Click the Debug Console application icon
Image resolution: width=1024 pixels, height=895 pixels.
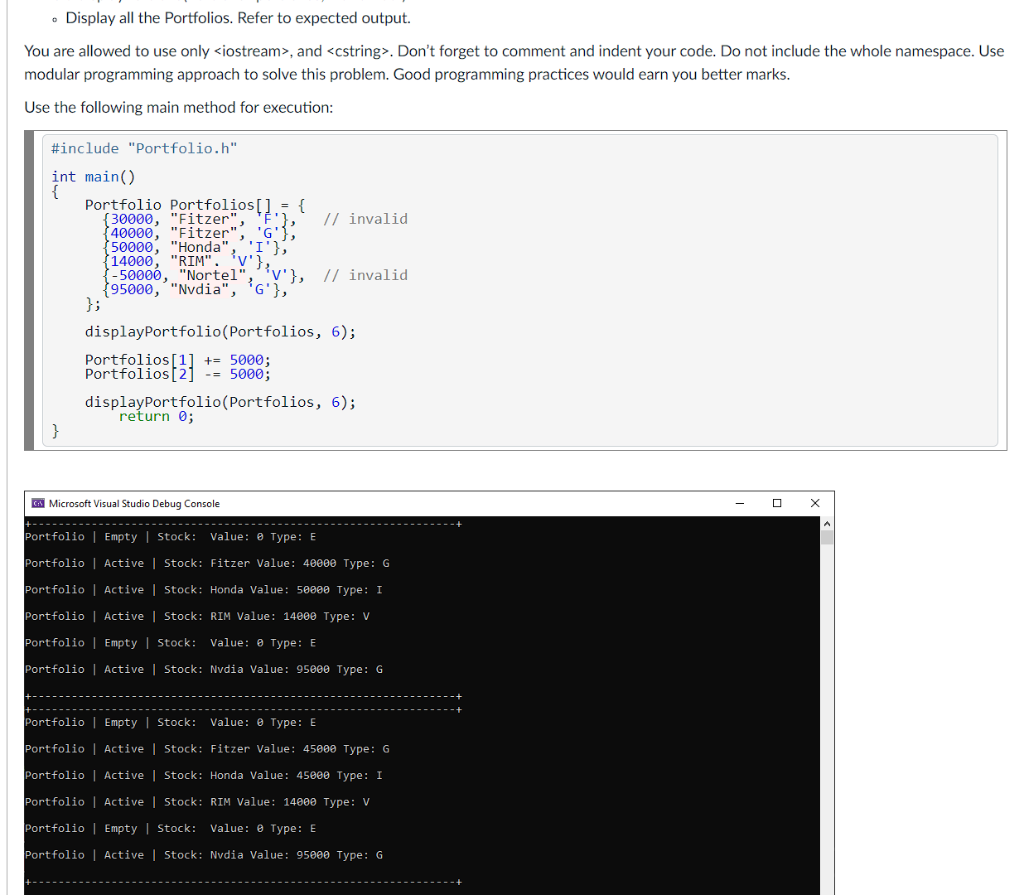pyautogui.click(x=38, y=503)
